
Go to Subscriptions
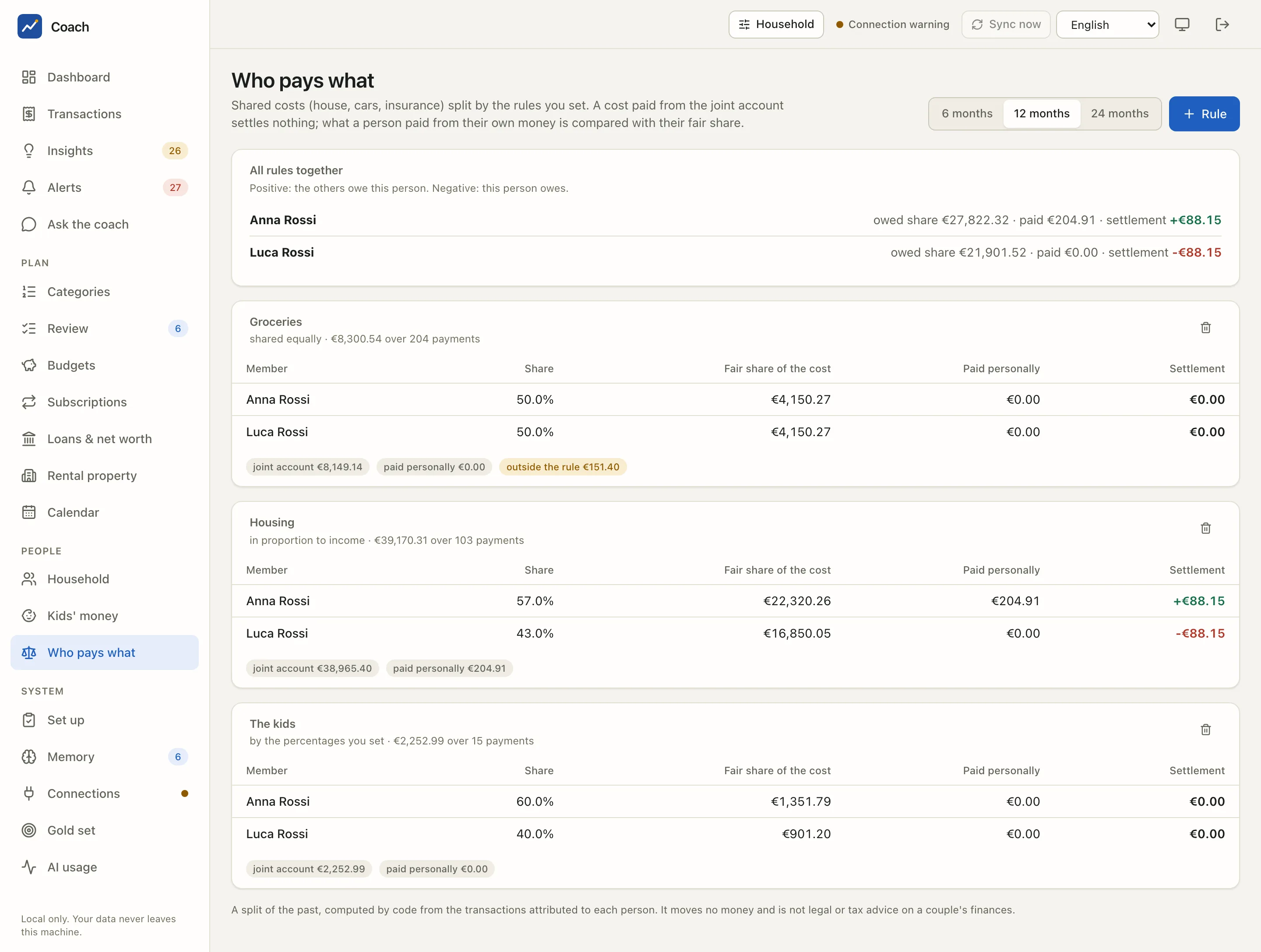[x=105, y=402]
